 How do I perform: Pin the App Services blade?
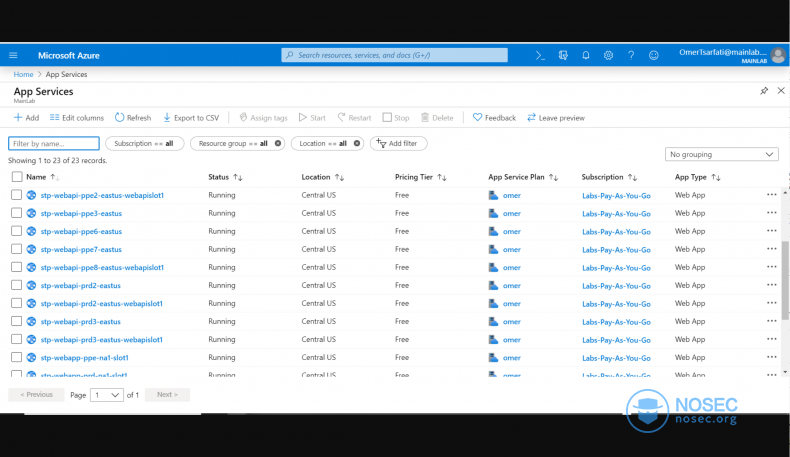click(x=764, y=91)
